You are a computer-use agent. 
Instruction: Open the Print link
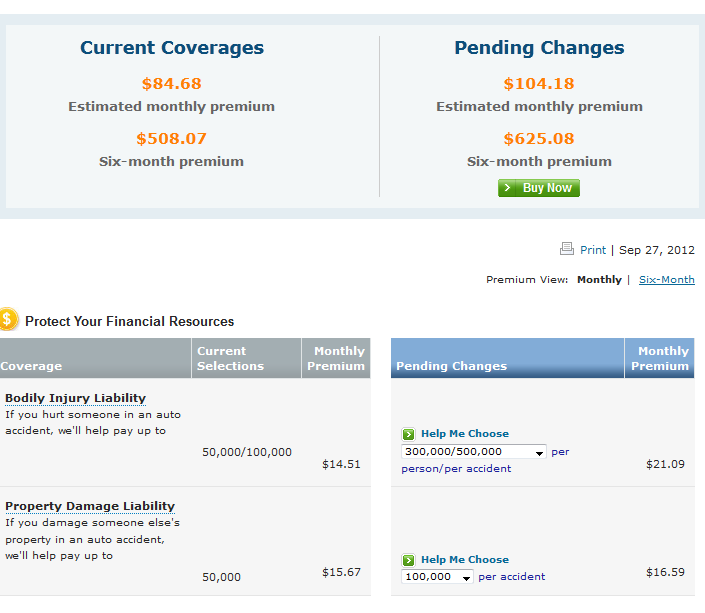593,250
